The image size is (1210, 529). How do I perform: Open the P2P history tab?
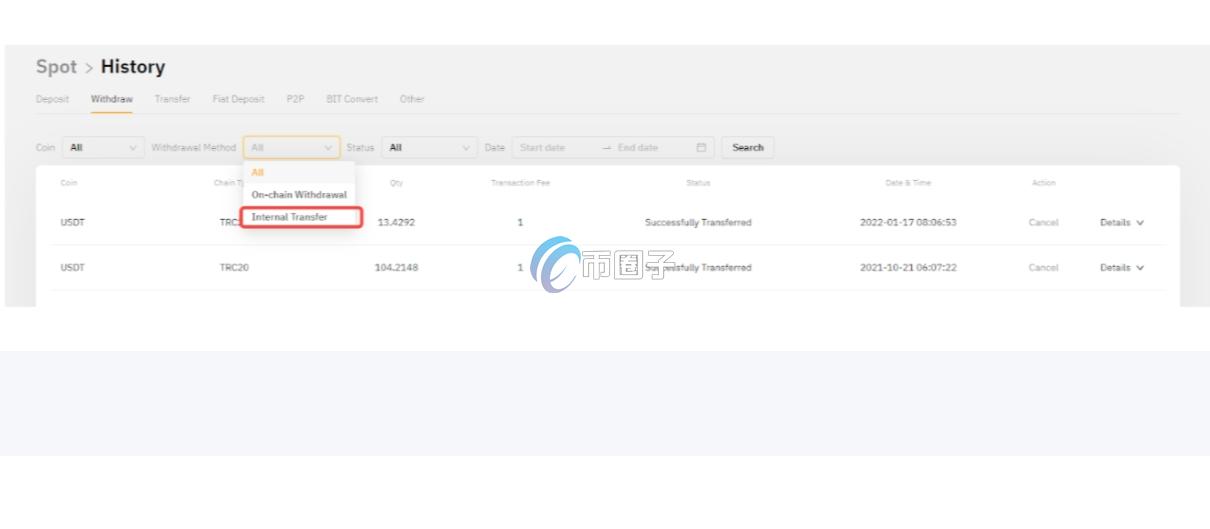click(295, 98)
